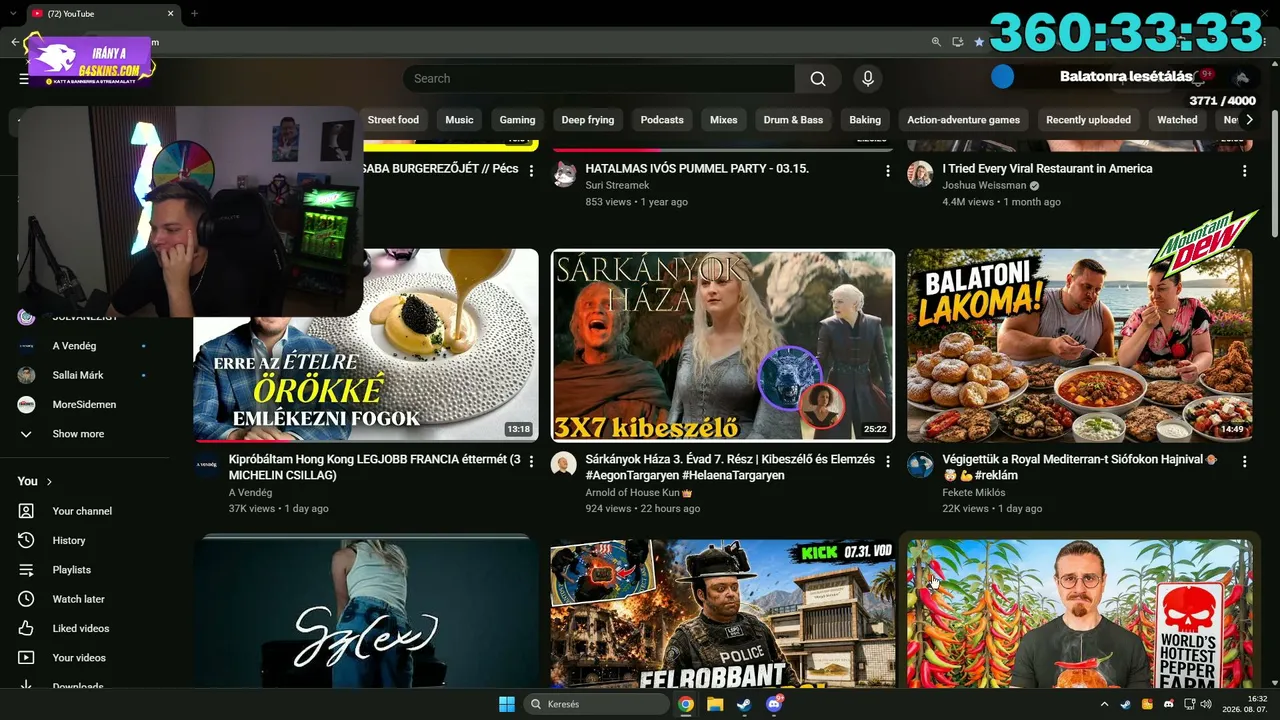
Task: Open the Windows Start menu
Action: point(507,704)
